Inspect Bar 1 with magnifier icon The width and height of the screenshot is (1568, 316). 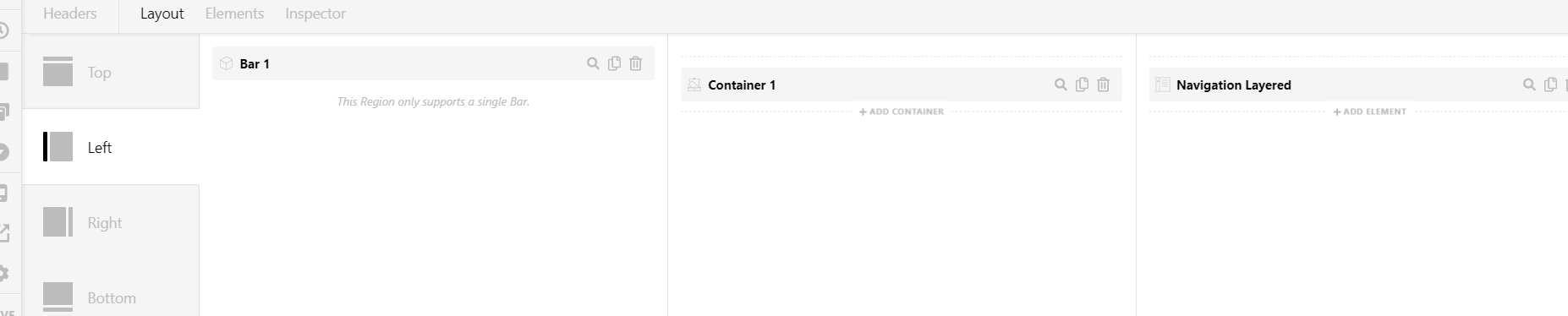coord(593,63)
